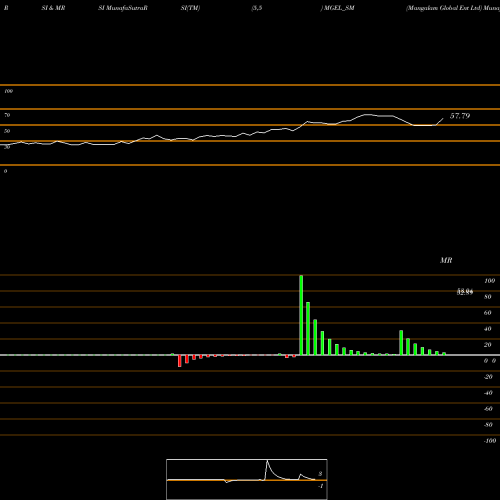Click the 'Mangalam Global Ent Ltd' title text

coord(444,8)
